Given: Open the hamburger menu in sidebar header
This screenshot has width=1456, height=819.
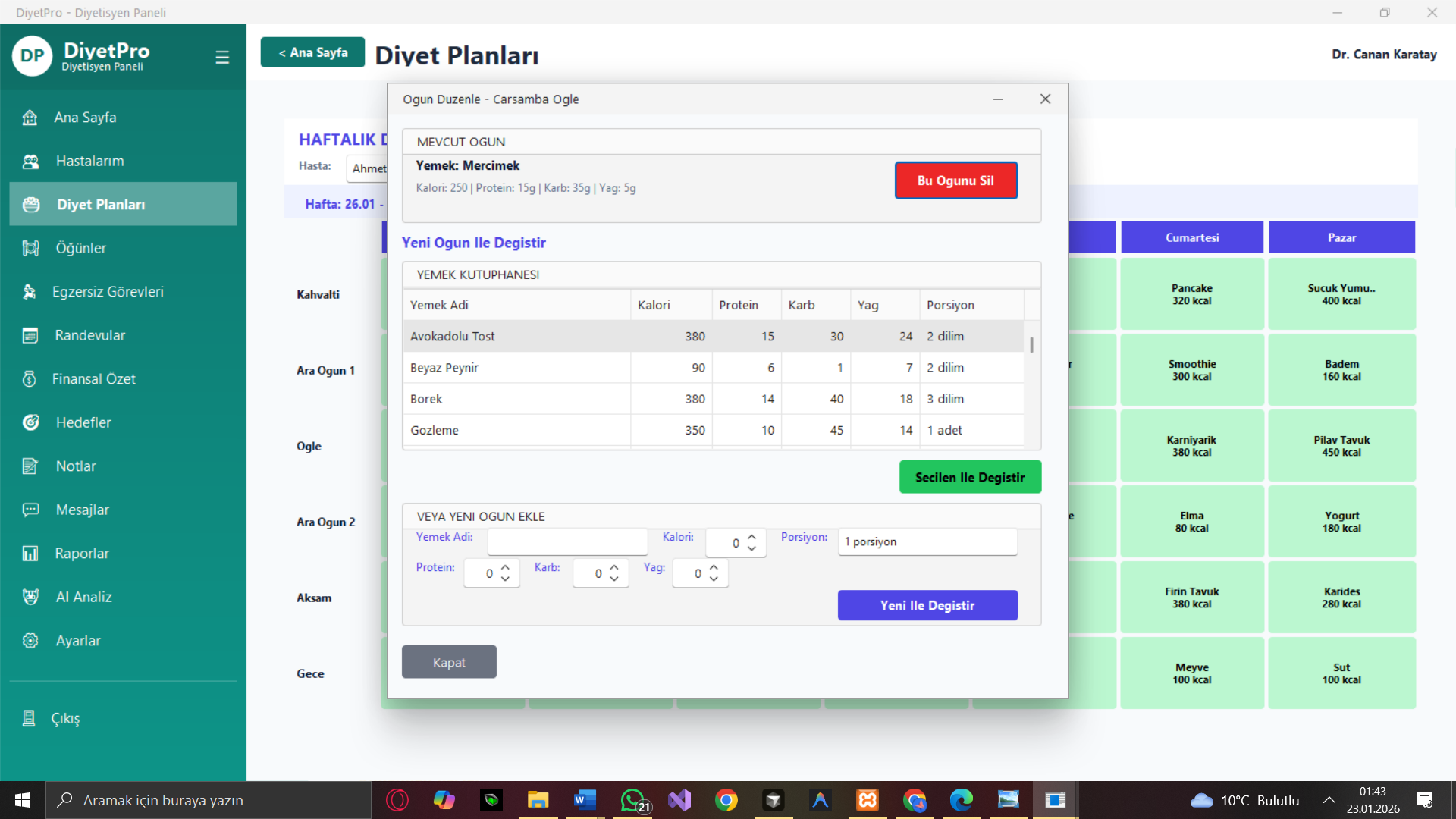Looking at the screenshot, I should 222,57.
